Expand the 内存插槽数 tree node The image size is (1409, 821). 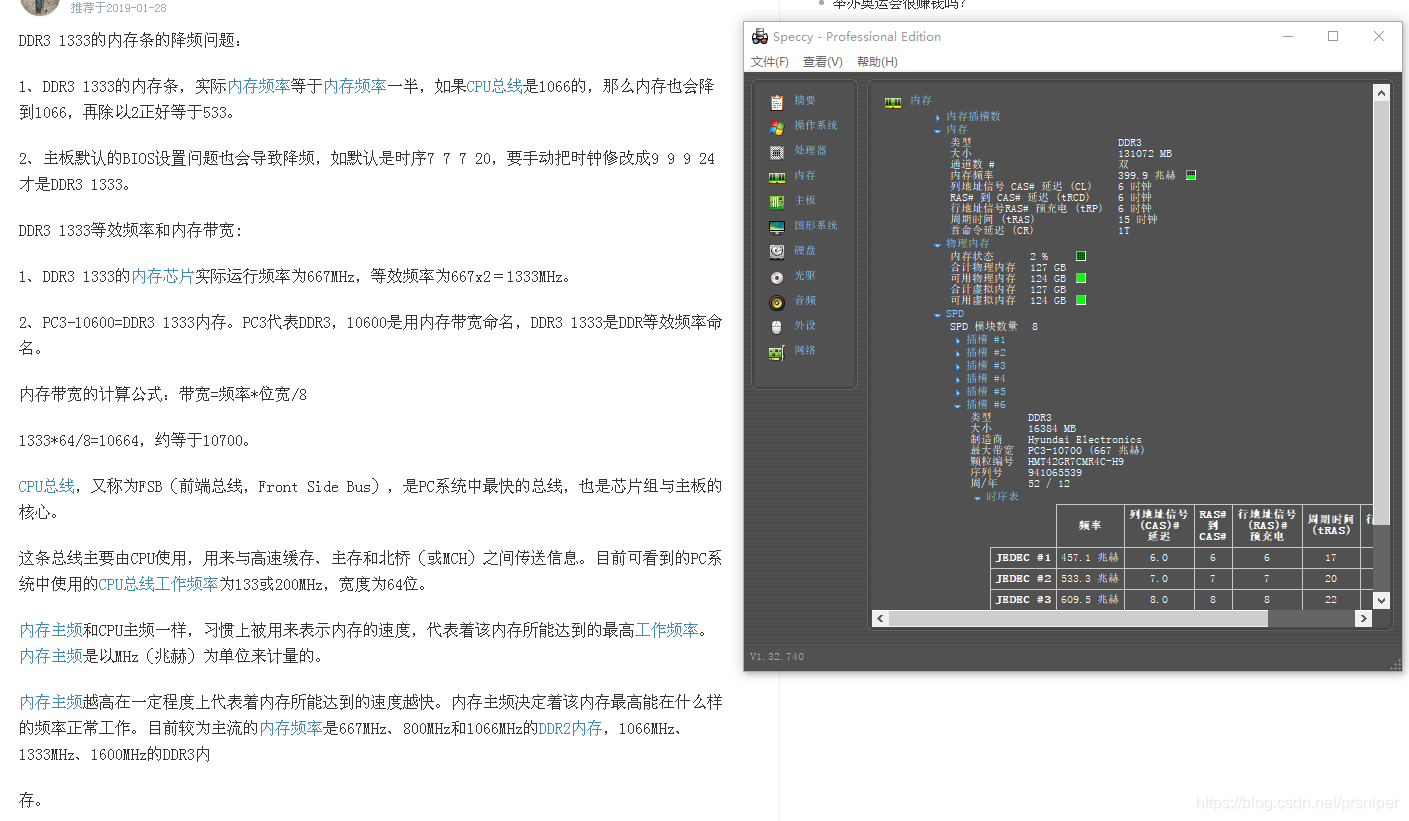pyautogui.click(x=938, y=117)
